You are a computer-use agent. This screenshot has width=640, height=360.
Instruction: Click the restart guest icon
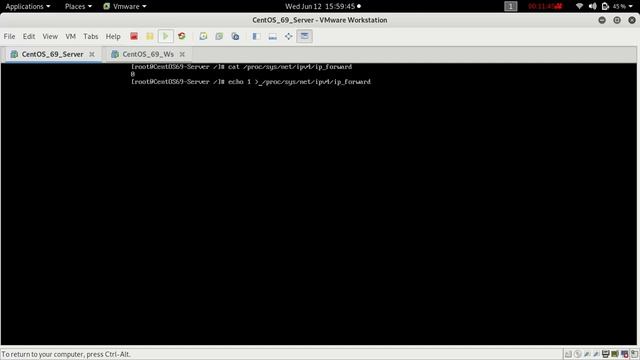182,36
